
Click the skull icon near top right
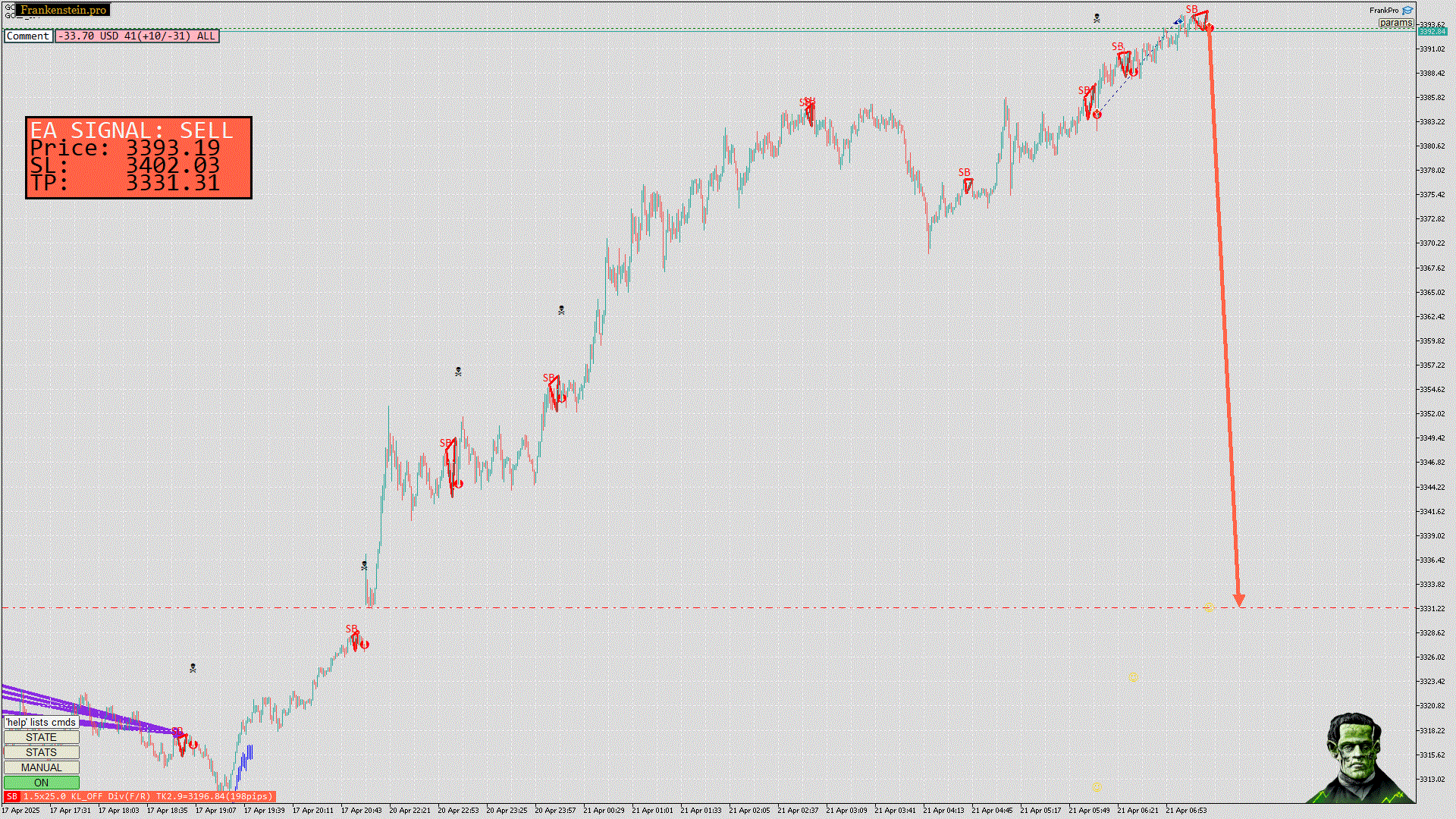1097,18
